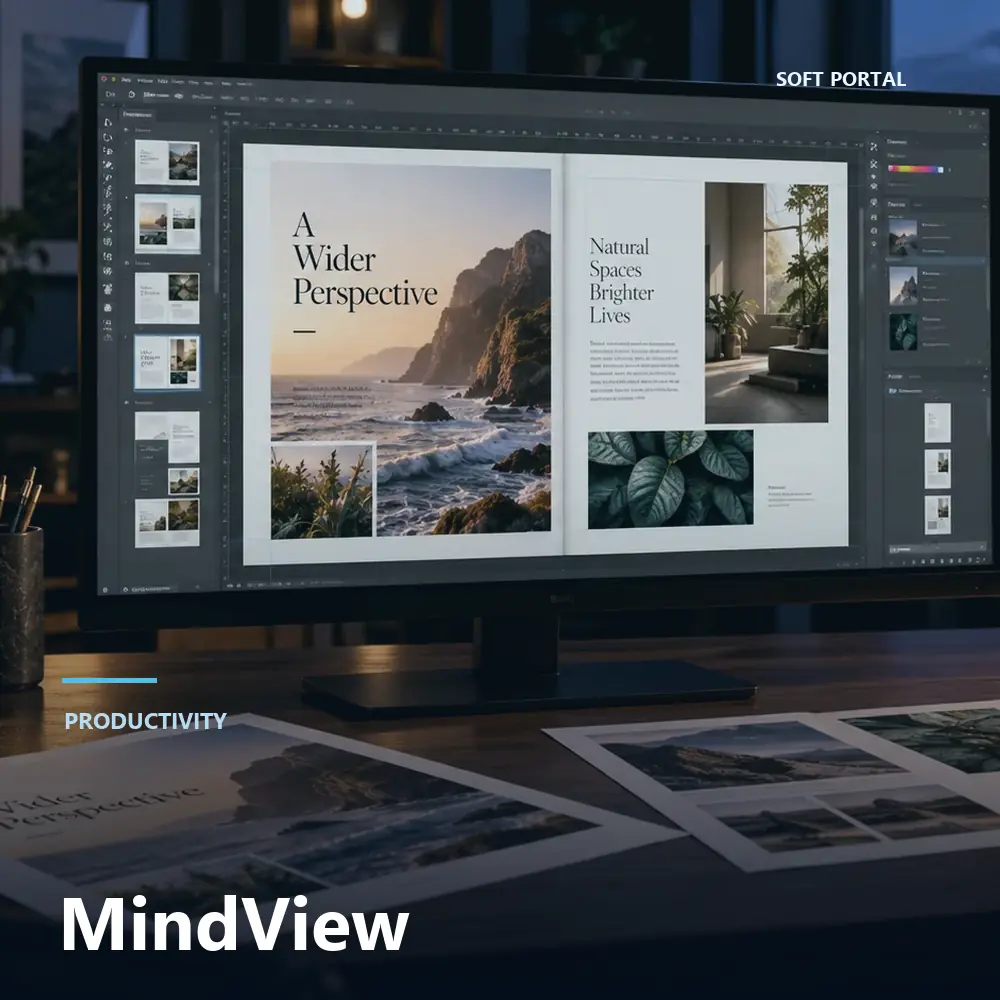Select the green leaves photo on the canvas
Viewport: 1000px width, 1000px height.
click(x=670, y=479)
